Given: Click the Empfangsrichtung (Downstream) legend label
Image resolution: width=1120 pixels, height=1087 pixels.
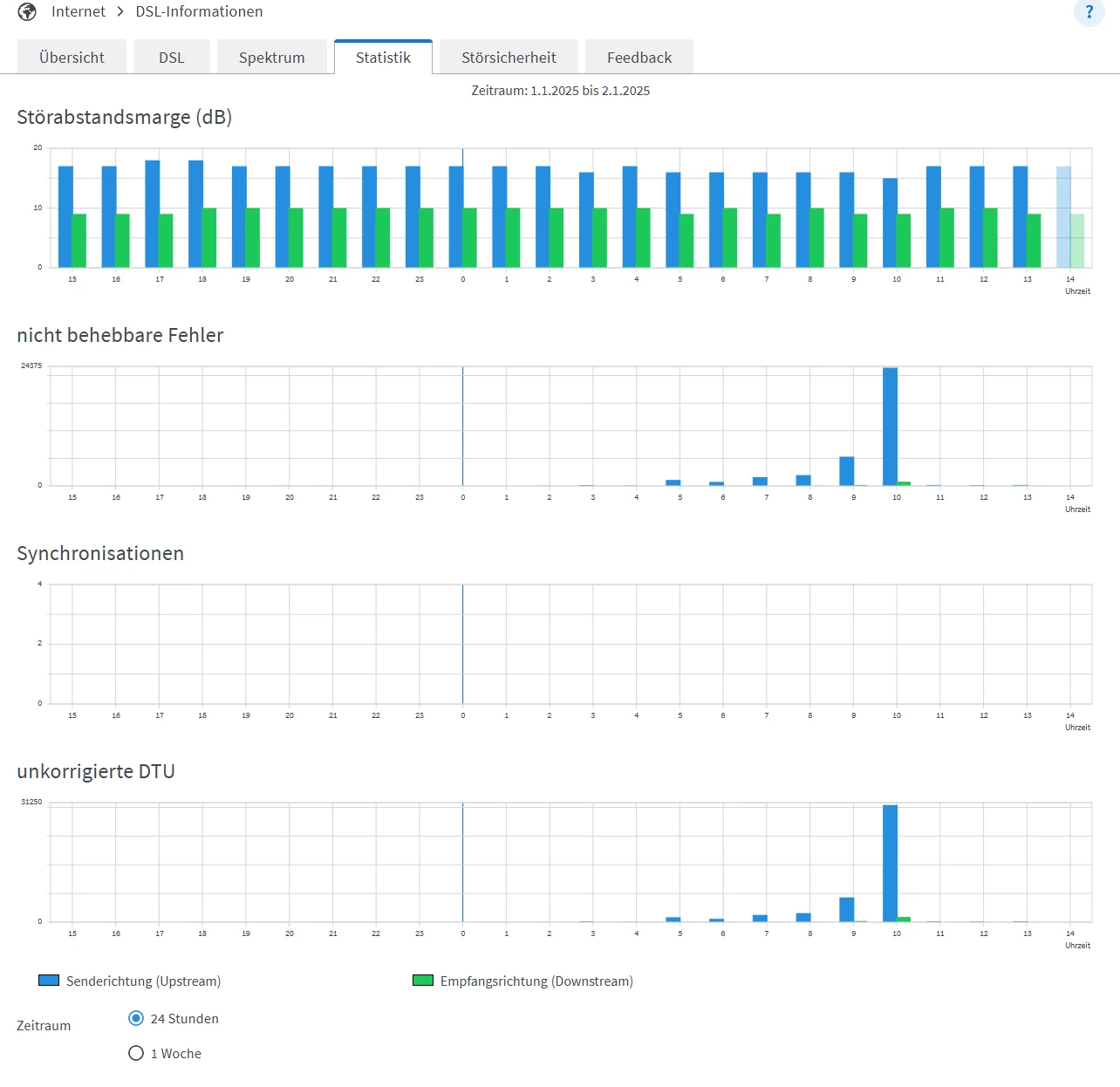Looking at the screenshot, I should coord(536,981).
